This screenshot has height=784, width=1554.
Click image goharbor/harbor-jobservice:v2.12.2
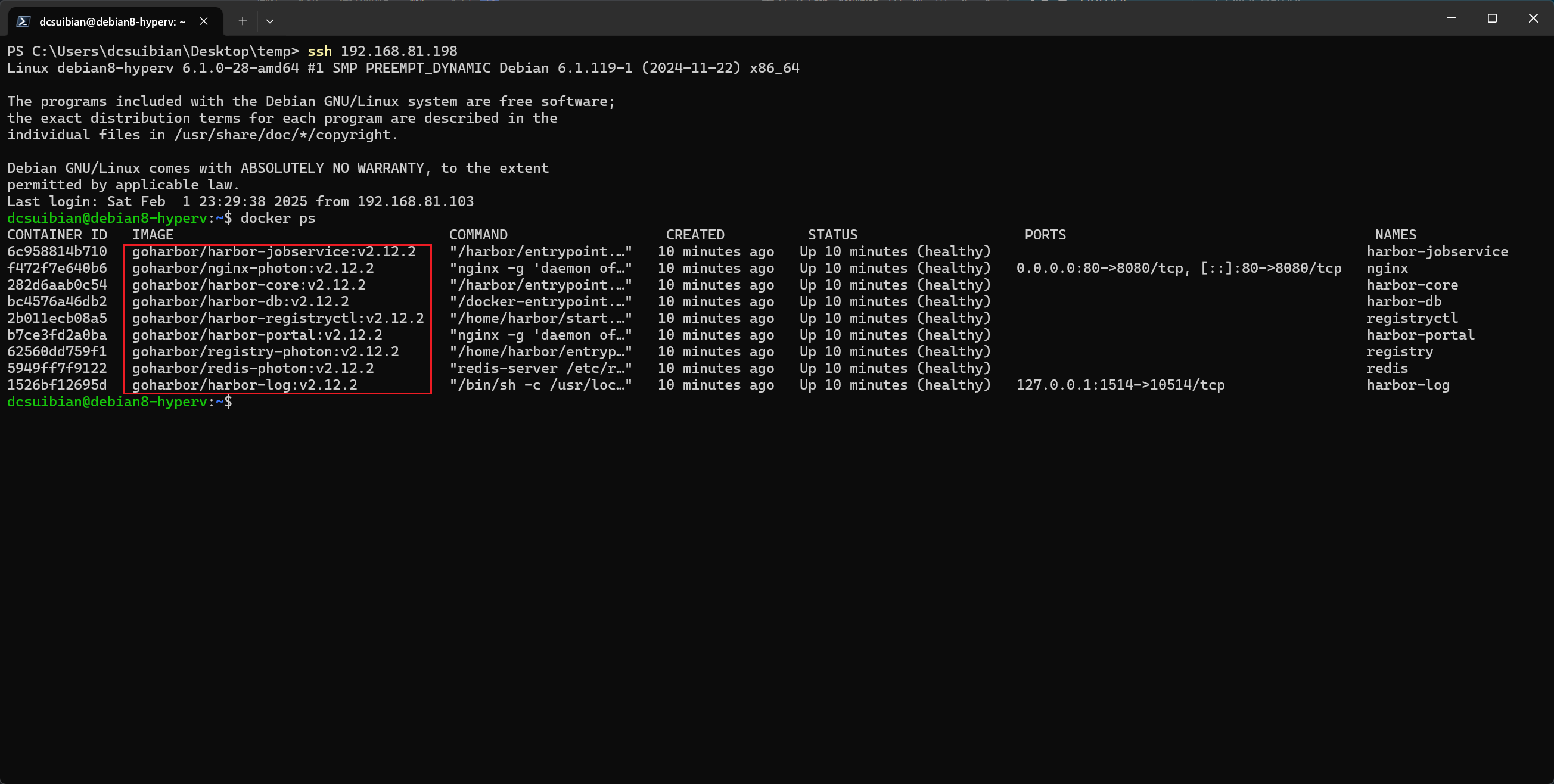click(274, 251)
